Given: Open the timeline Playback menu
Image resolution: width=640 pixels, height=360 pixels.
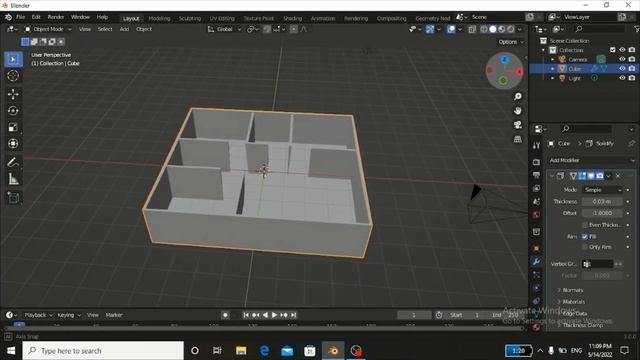Looking at the screenshot, I should pos(38,315).
